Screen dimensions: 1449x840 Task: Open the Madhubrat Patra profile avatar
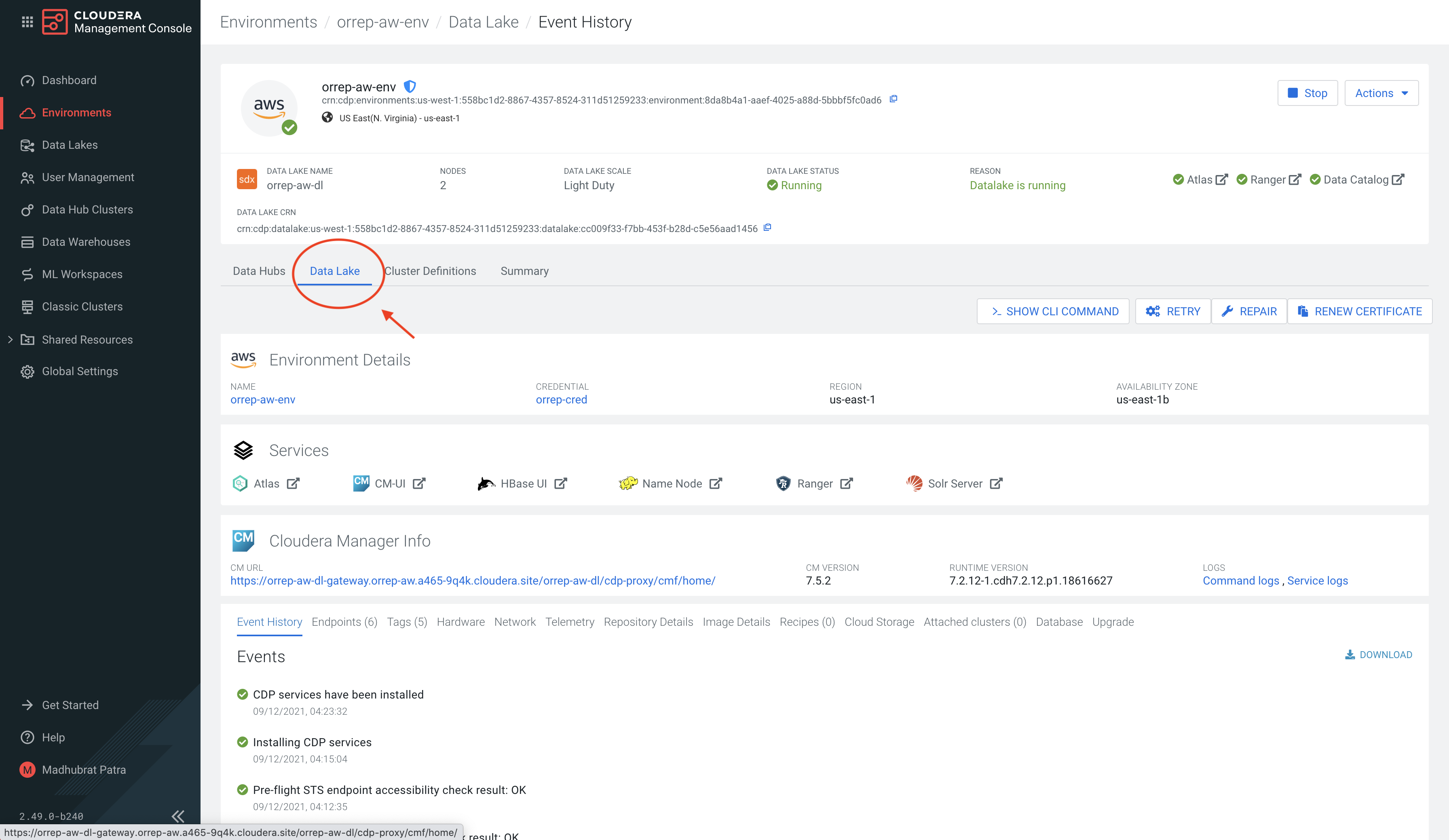coord(27,769)
